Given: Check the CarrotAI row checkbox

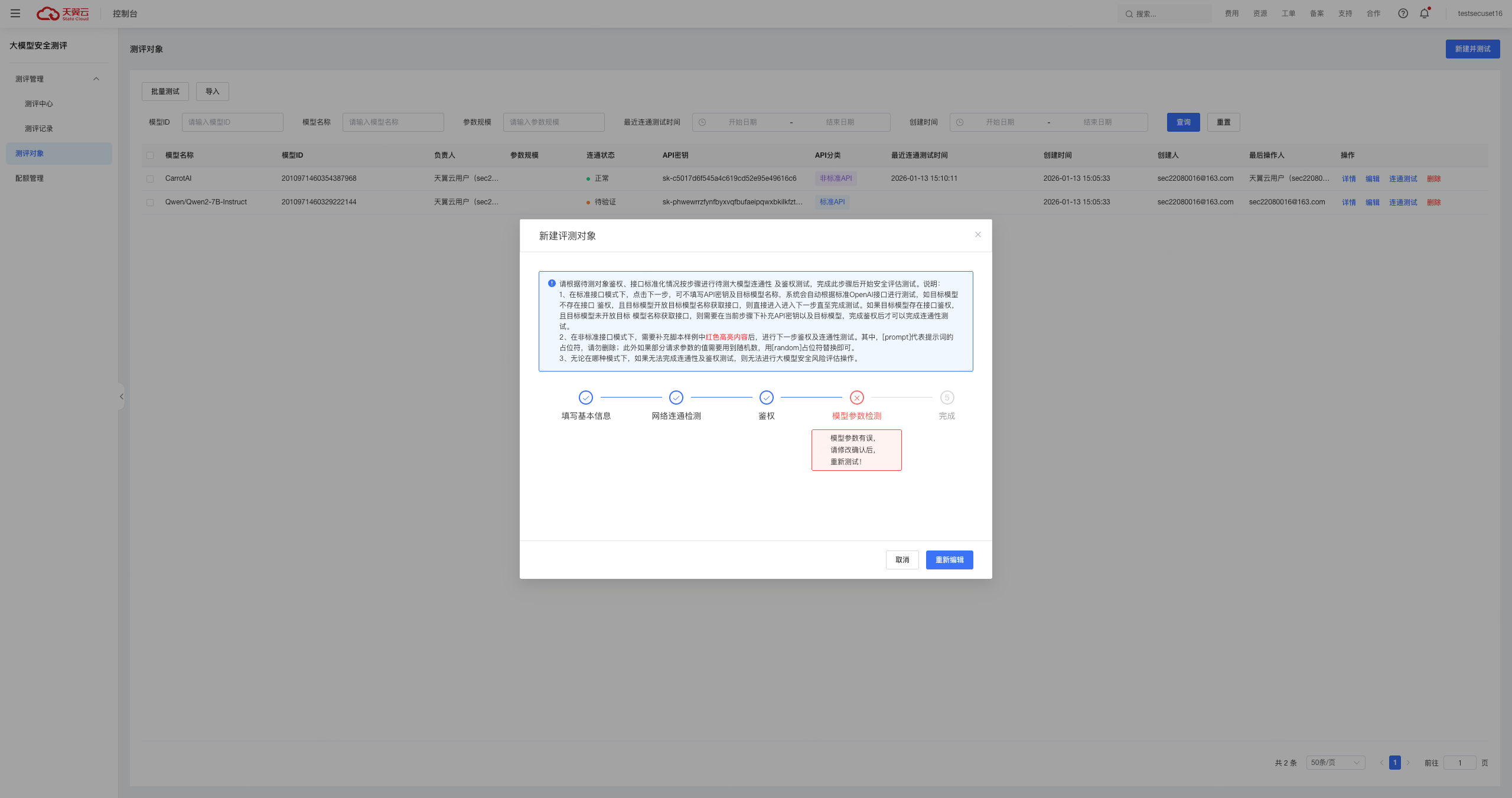Looking at the screenshot, I should click(x=150, y=179).
